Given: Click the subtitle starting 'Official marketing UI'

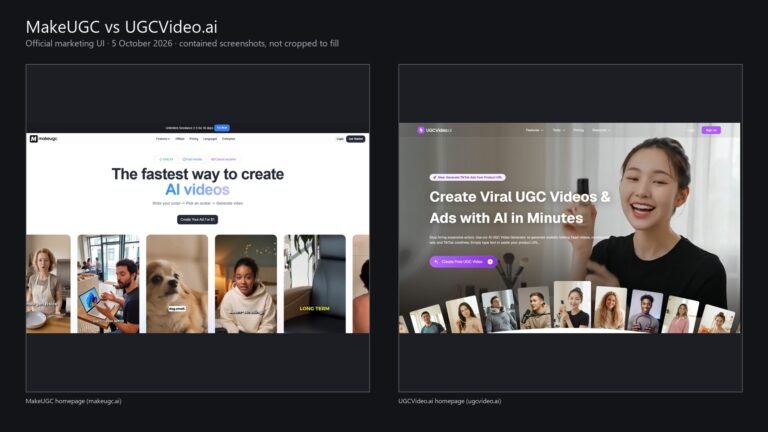Looking at the screenshot, I should coord(182,44).
